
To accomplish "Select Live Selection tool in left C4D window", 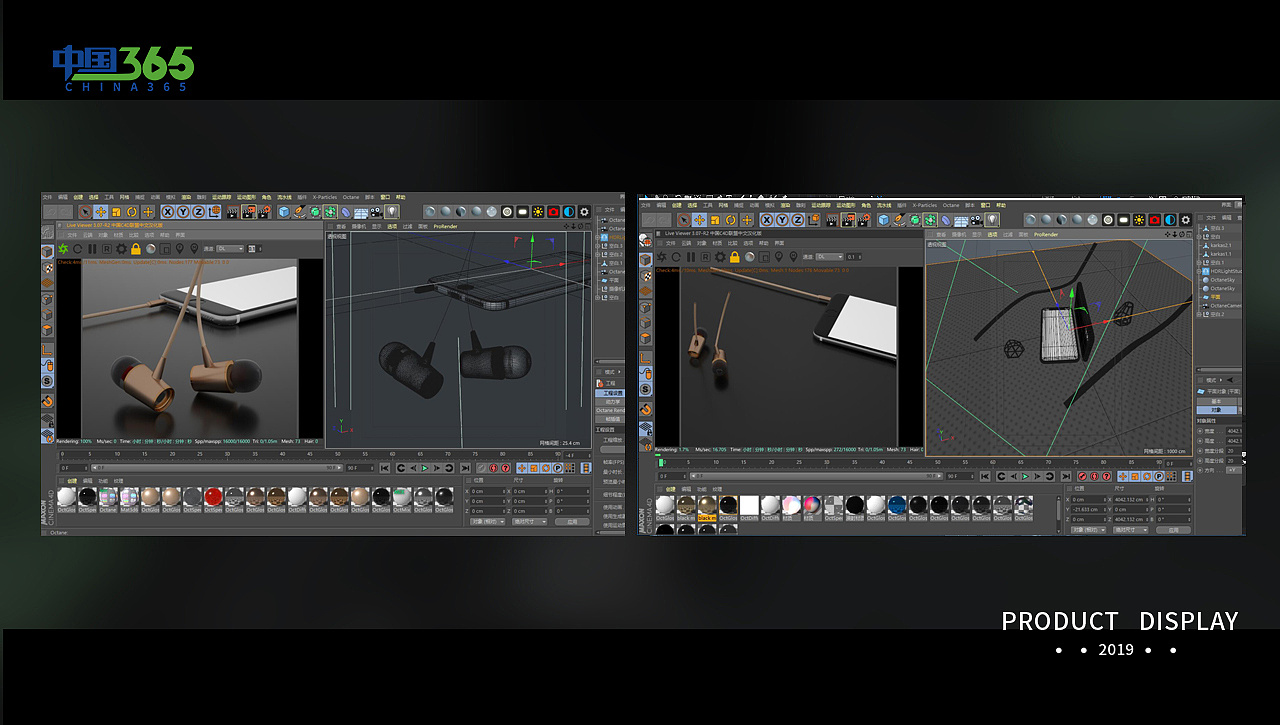I will pyautogui.click(x=85, y=212).
